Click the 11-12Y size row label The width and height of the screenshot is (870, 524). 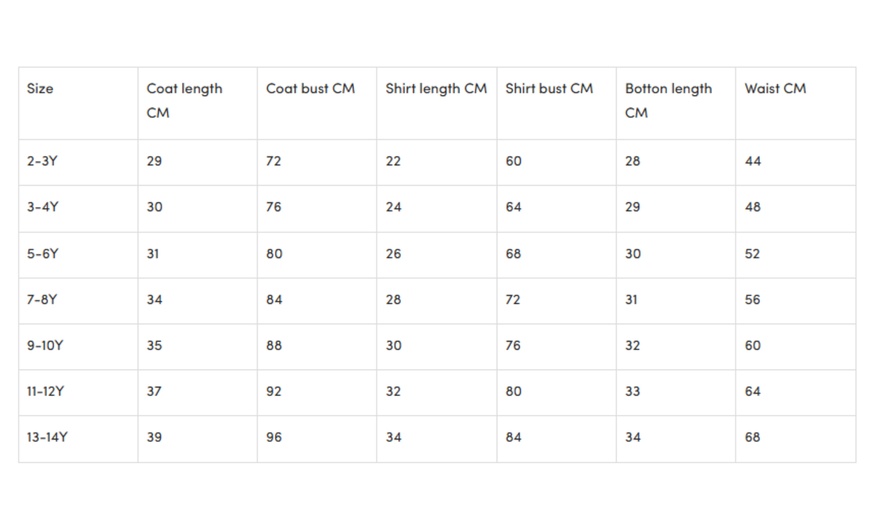pyautogui.click(x=45, y=392)
